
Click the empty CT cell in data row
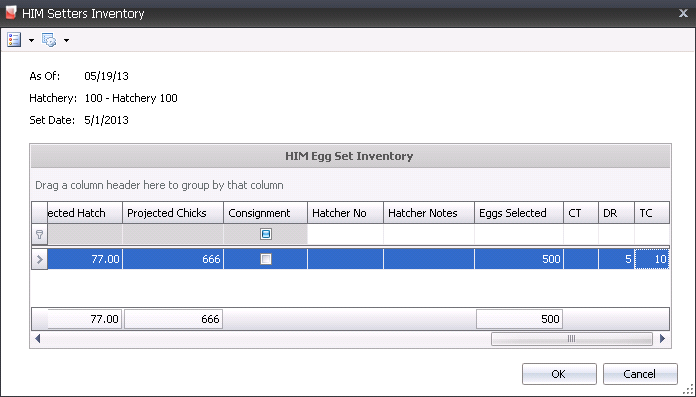[581, 259]
